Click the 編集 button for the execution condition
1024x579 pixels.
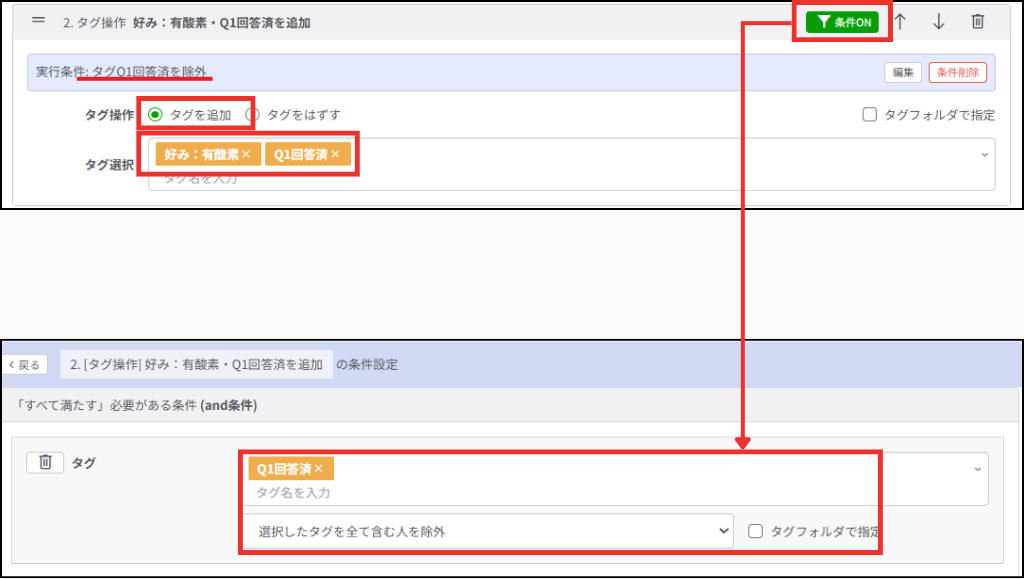pyautogui.click(x=902, y=72)
